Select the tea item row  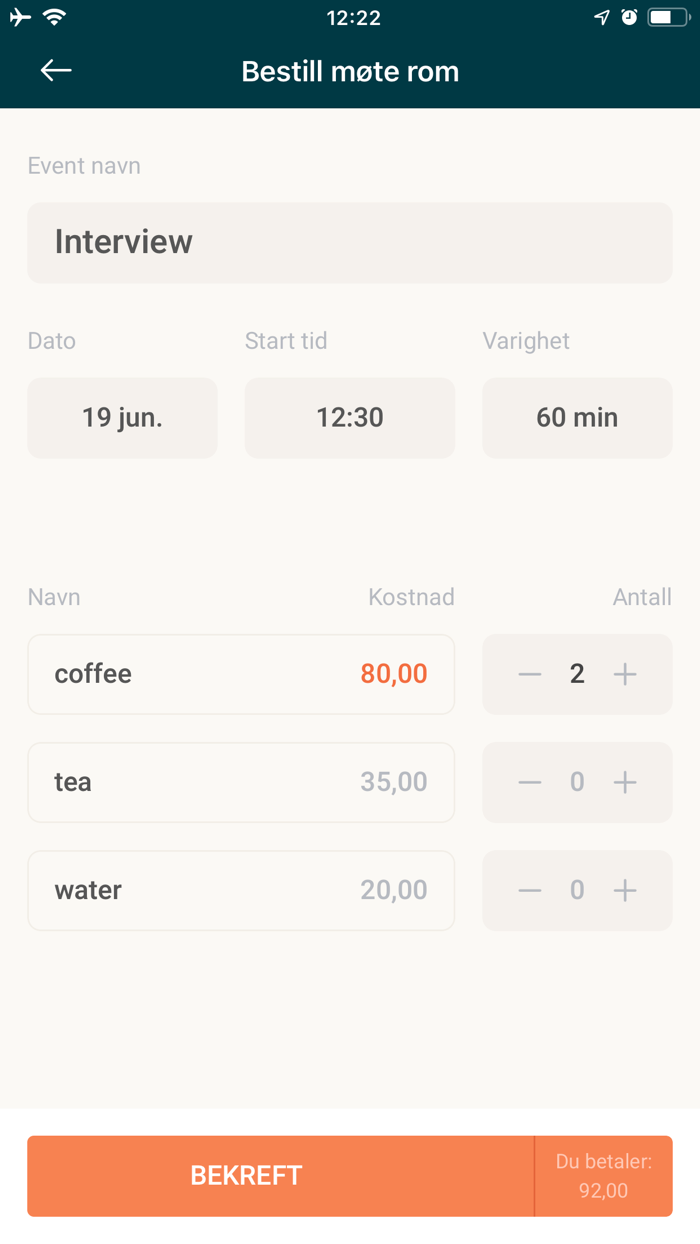pyautogui.click(x=241, y=782)
